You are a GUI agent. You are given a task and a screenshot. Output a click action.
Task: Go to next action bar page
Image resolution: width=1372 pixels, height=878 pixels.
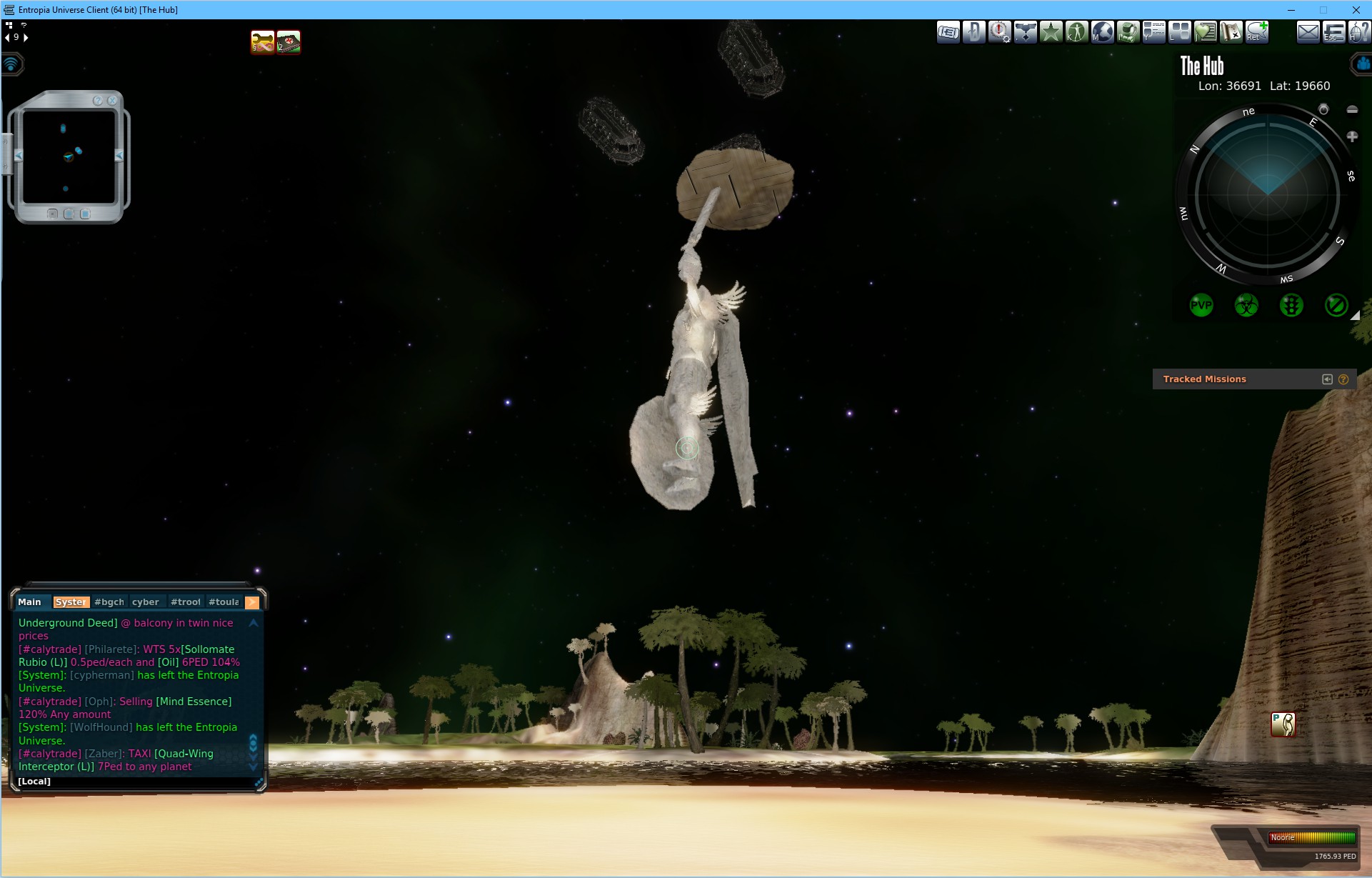(26, 37)
